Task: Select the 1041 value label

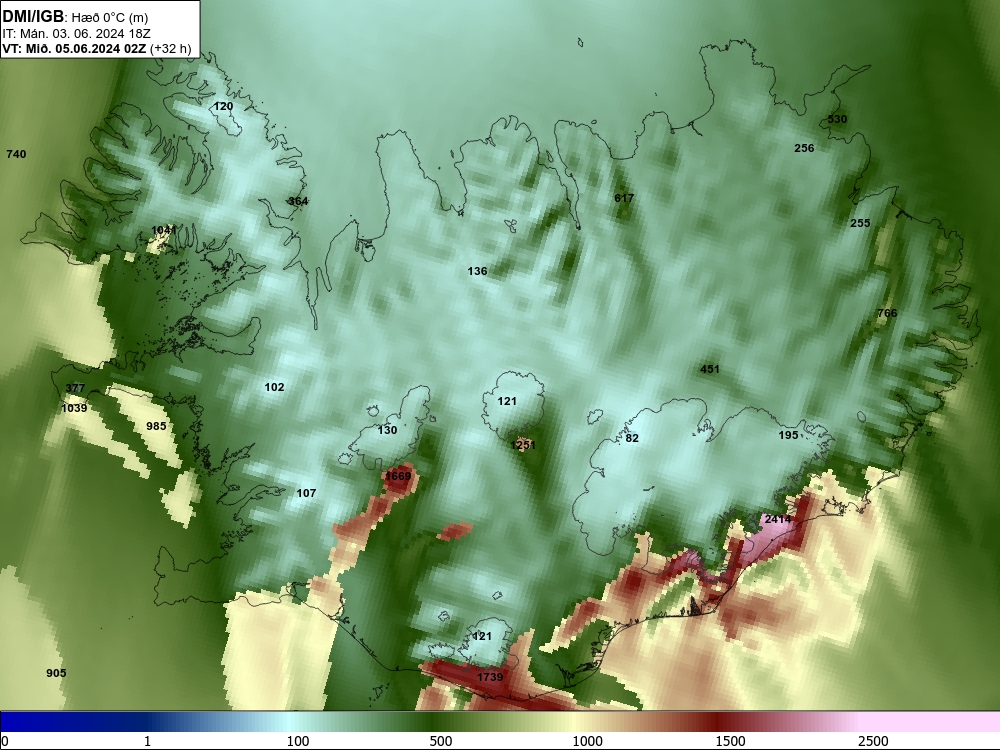Action: [x=164, y=230]
